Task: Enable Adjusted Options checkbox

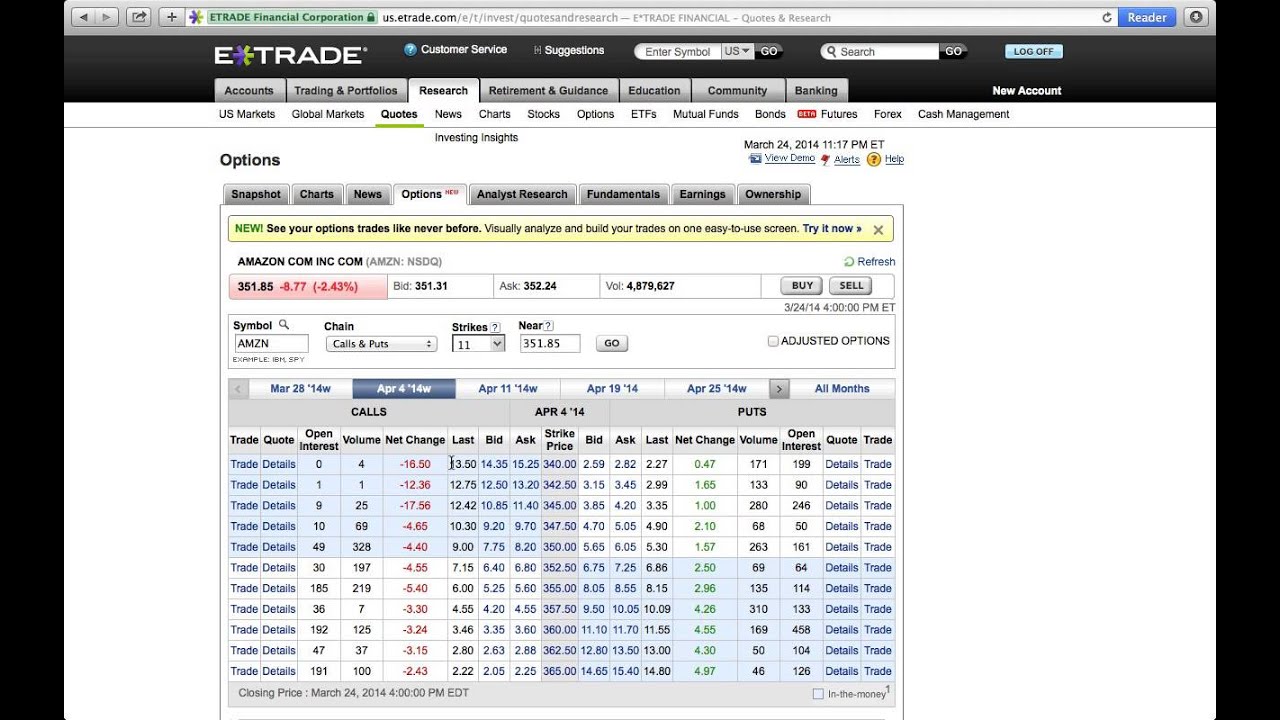Action: [773, 341]
